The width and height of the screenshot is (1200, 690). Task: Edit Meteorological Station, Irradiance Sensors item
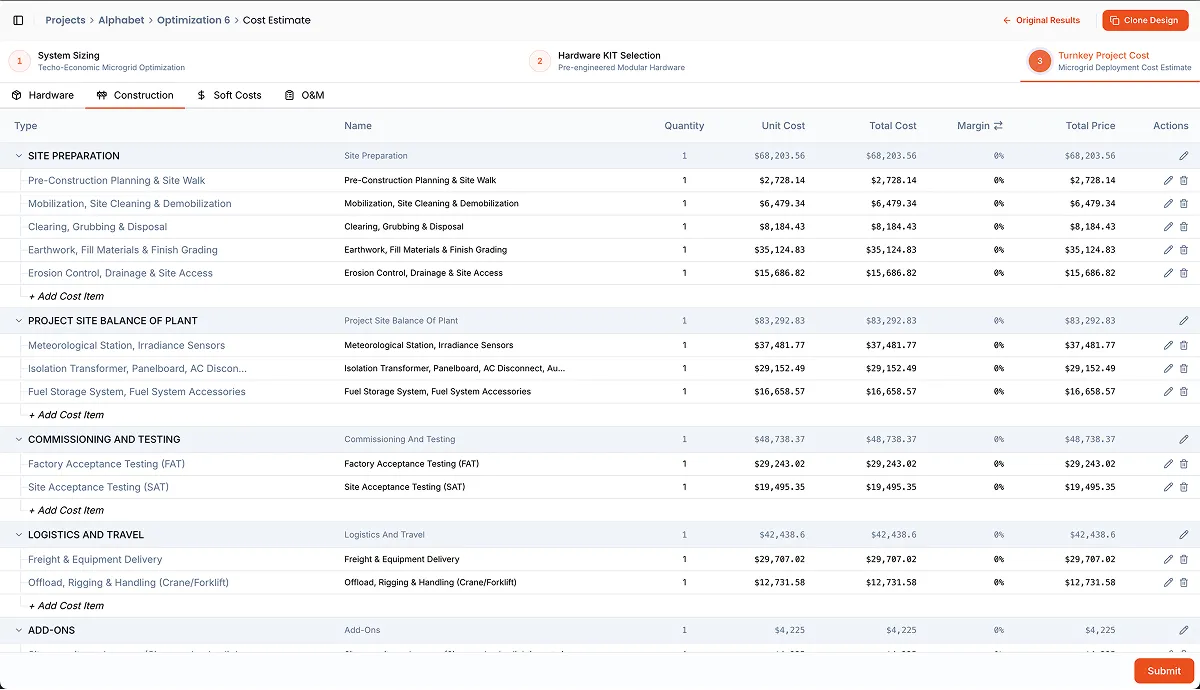coord(1168,346)
